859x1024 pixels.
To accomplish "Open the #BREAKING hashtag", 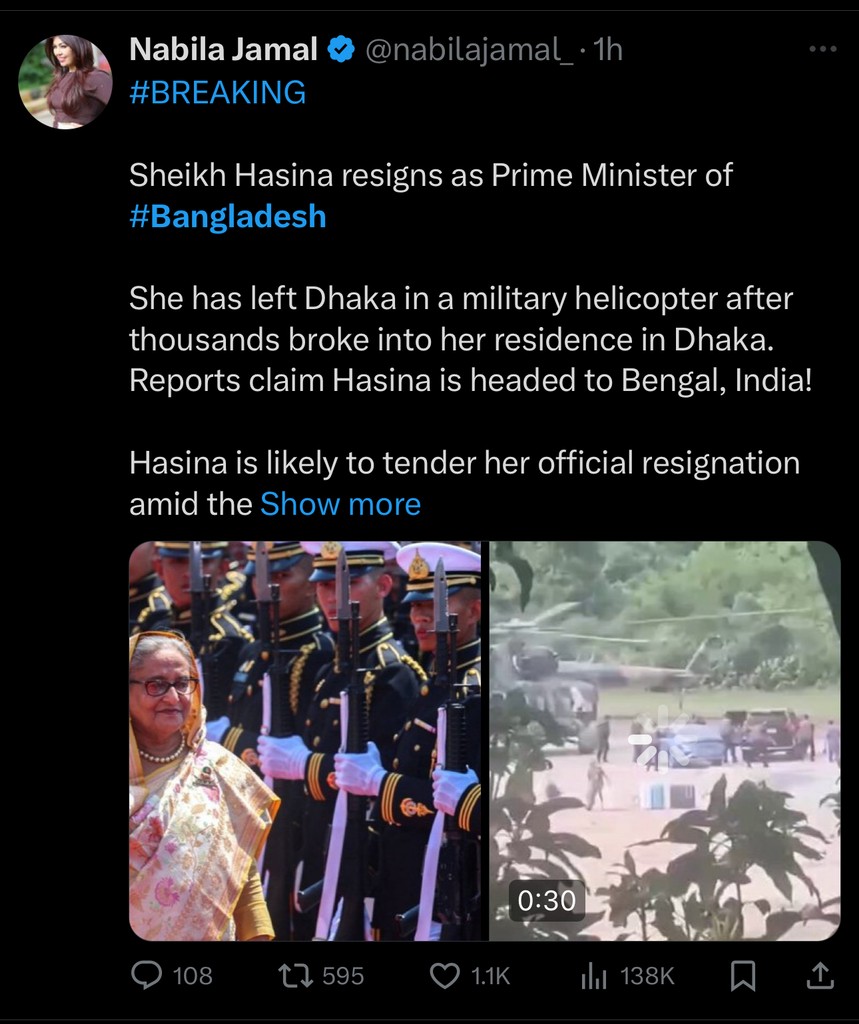I will (x=218, y=92).
